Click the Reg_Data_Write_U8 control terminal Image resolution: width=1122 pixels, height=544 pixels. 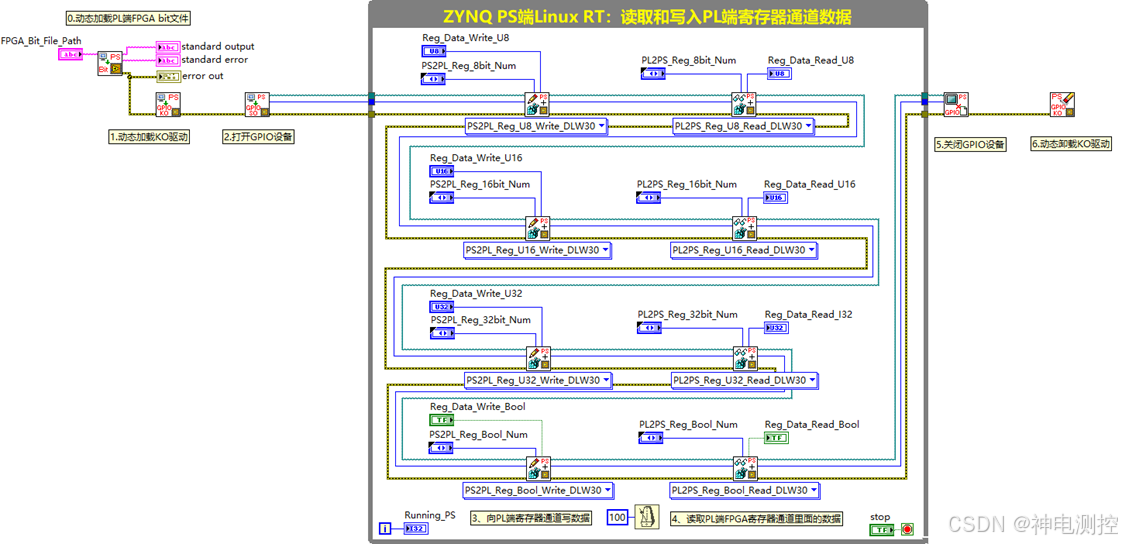pyautogui.click(x=434, y=51)
